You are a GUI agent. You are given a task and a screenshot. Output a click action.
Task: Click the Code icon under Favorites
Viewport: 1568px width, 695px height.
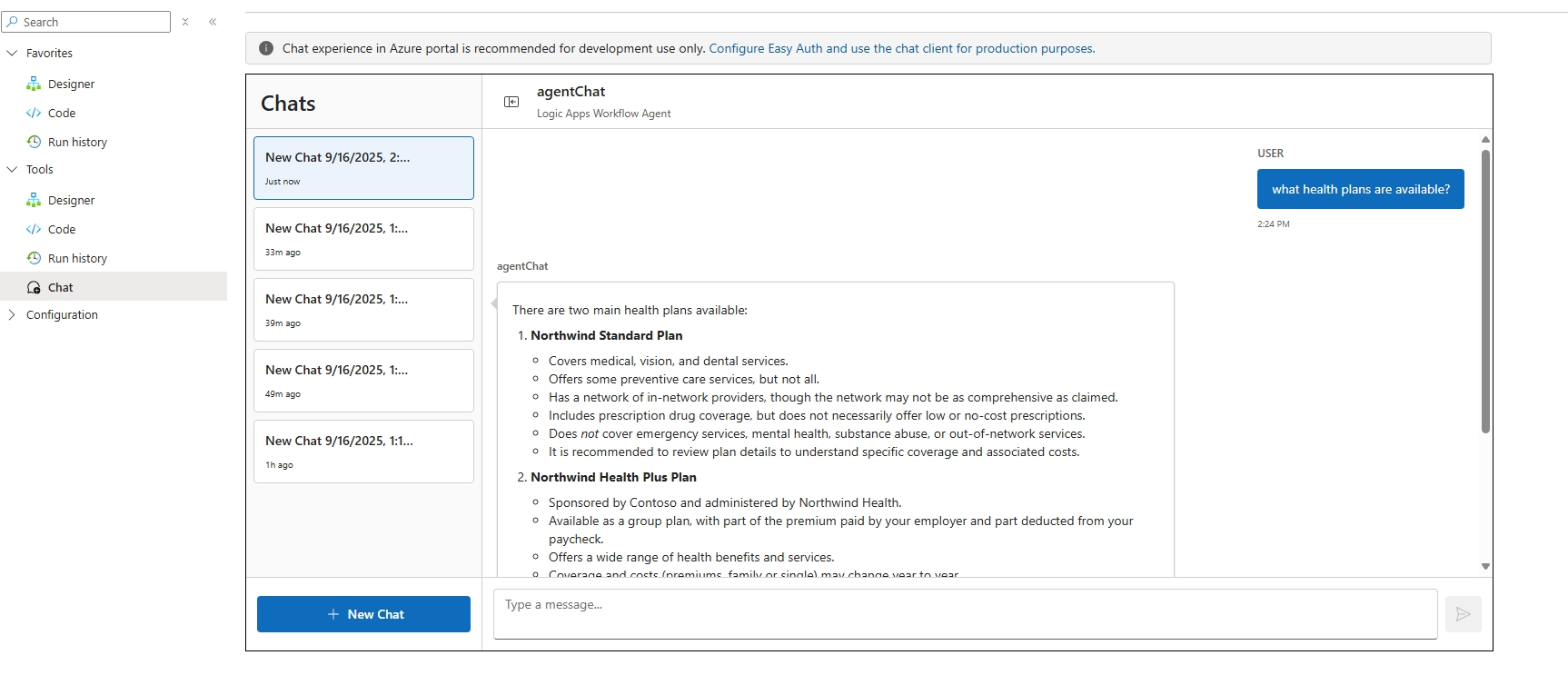pyautogui.click(x=34, y=113)
